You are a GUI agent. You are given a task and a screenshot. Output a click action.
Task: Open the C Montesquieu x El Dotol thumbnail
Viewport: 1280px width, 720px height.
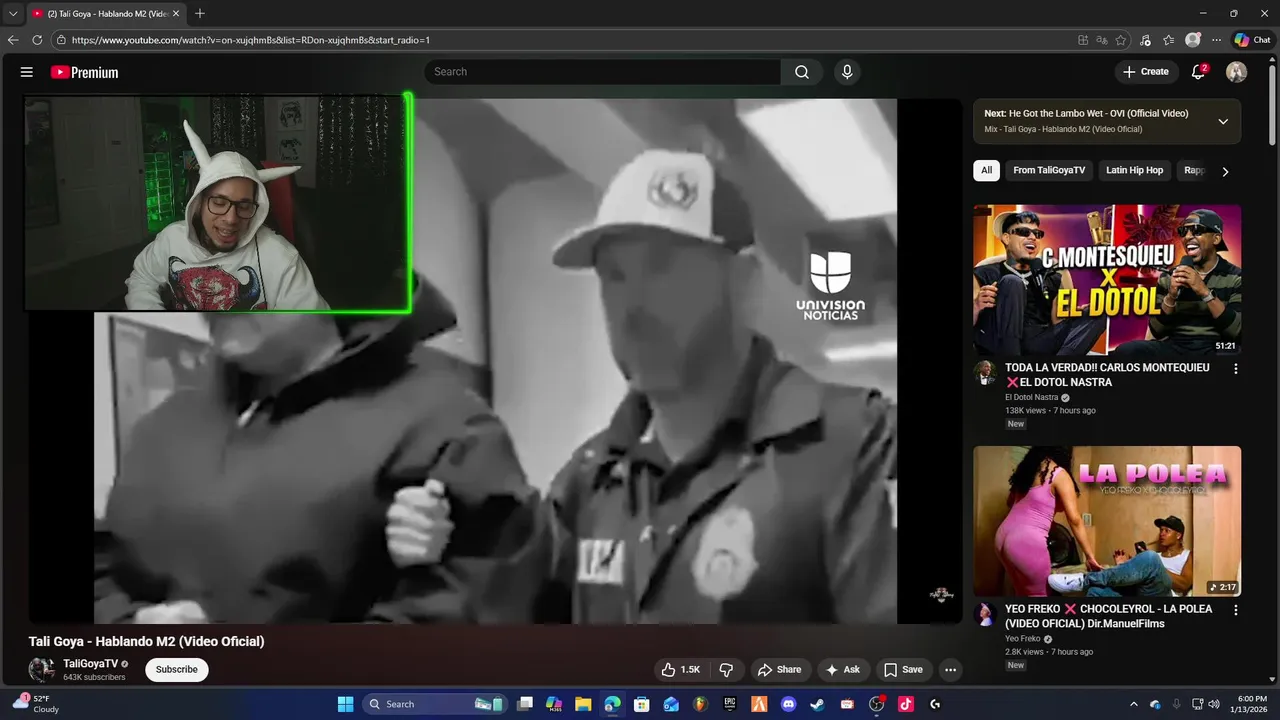point(1107,280)
